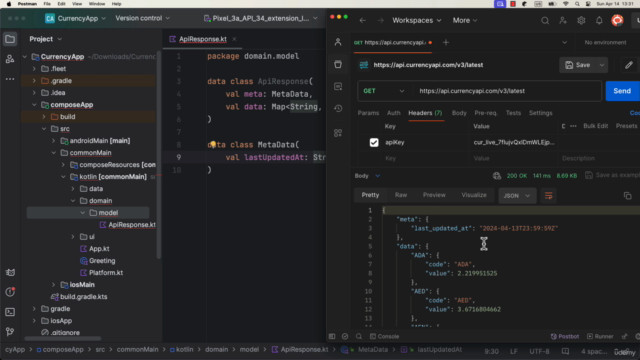Expand the .fleet folder

(x=34, y=69)
